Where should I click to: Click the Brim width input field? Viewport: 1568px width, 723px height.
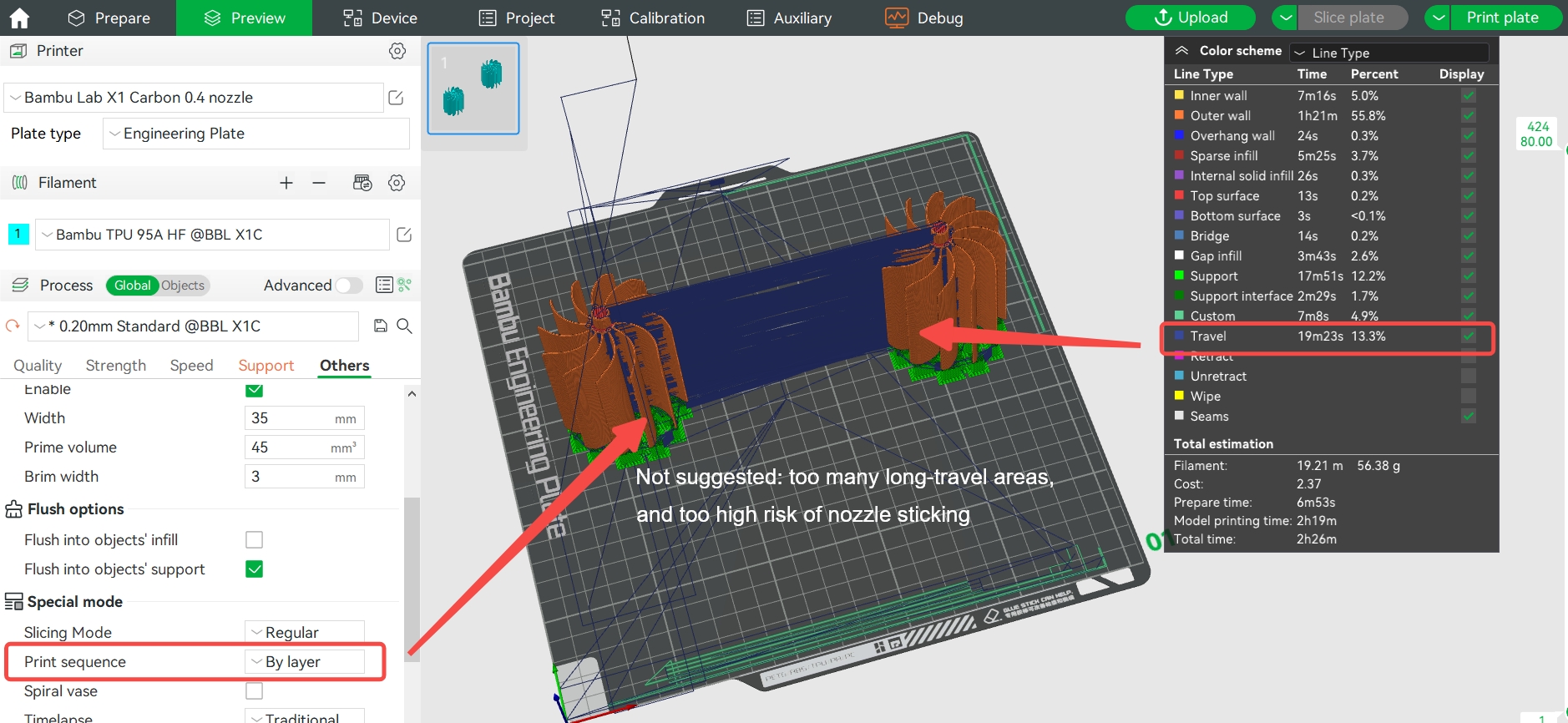point(305,477)
